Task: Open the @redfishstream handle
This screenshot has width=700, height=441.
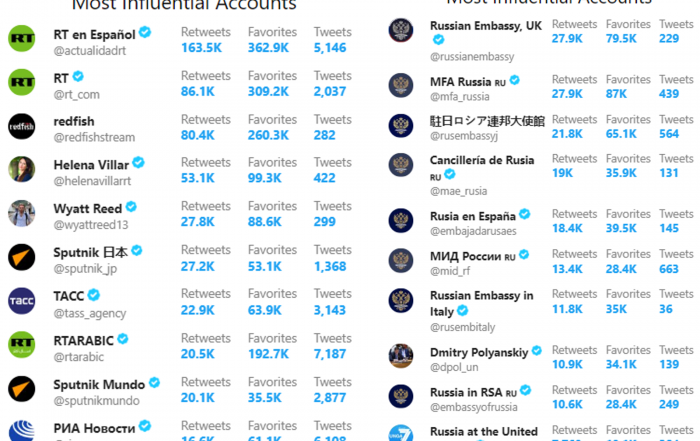Action: [x=94, y=137]
